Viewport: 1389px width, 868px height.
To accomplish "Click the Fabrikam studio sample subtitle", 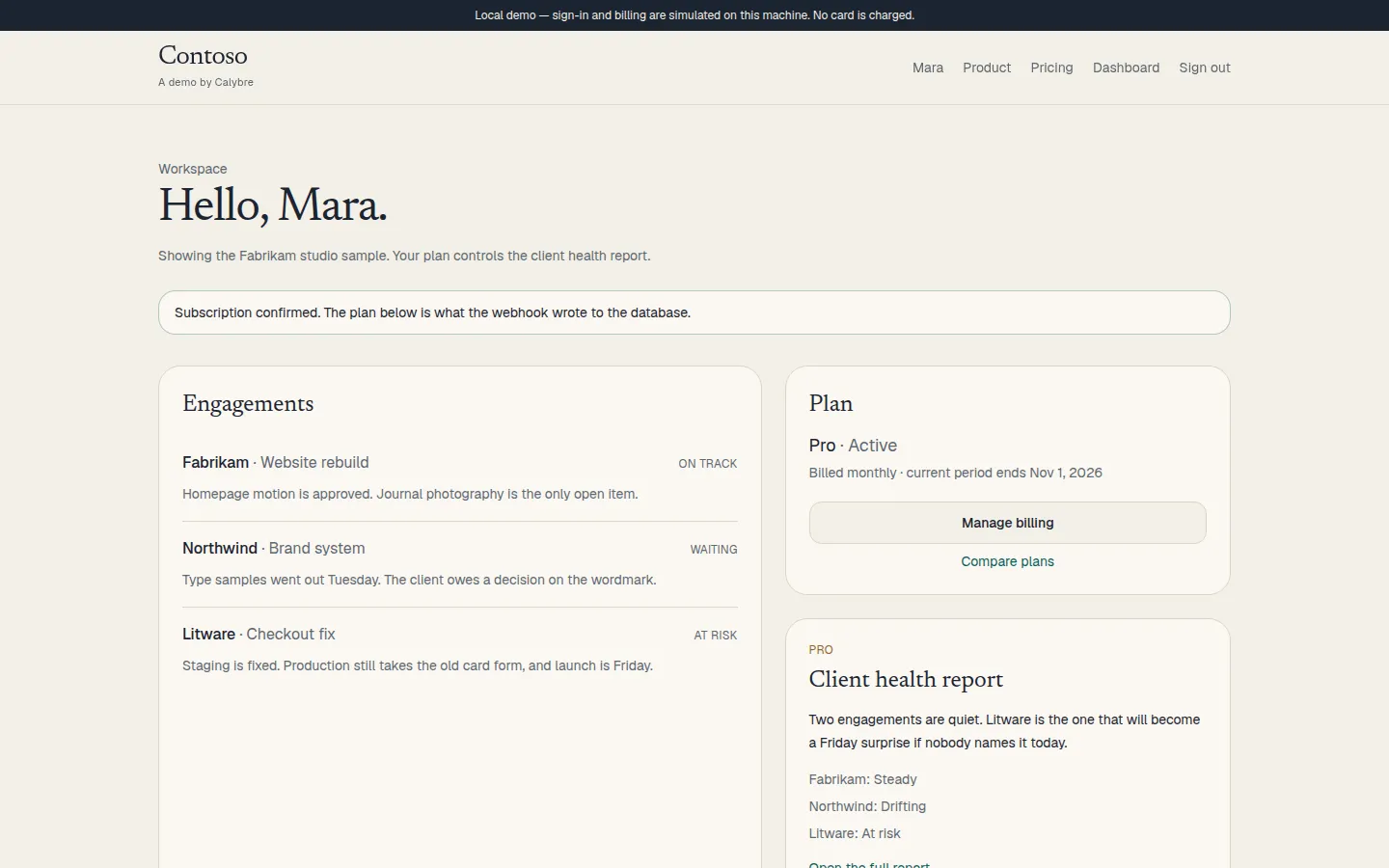I will (404, 256).
